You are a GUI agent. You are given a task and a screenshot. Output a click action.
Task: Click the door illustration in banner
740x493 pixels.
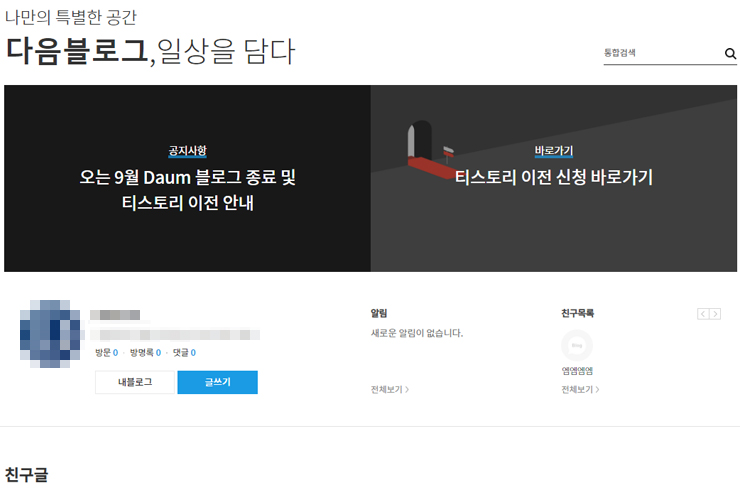430,149
